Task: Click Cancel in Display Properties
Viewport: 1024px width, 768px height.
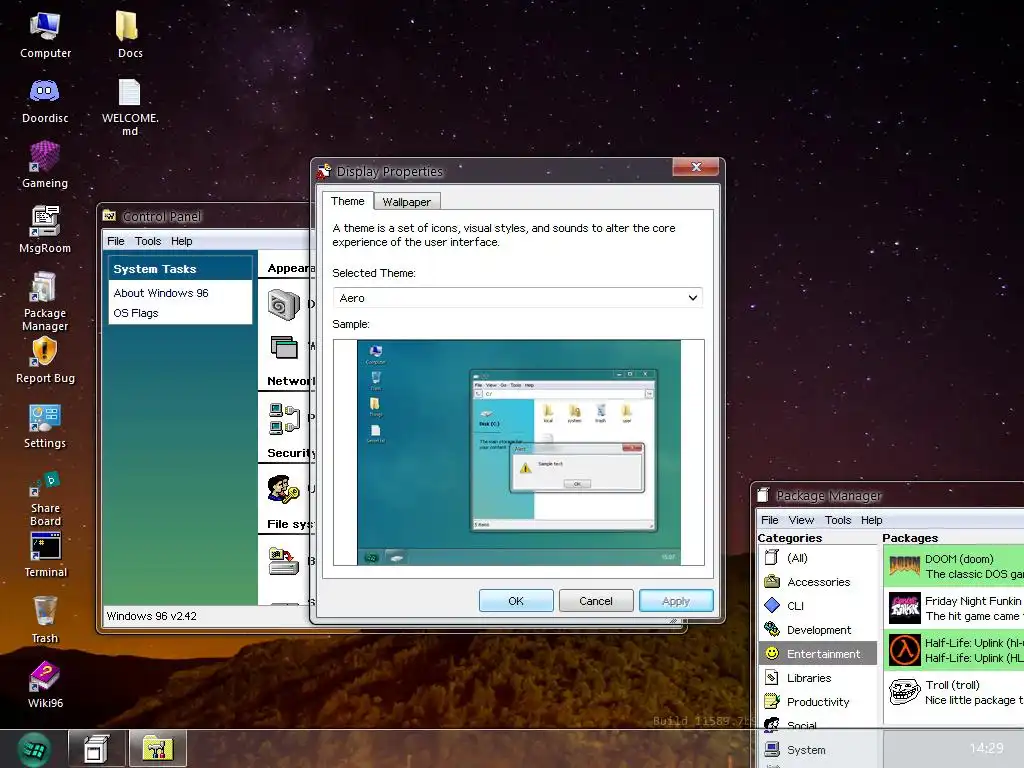Action: point(596,601)
